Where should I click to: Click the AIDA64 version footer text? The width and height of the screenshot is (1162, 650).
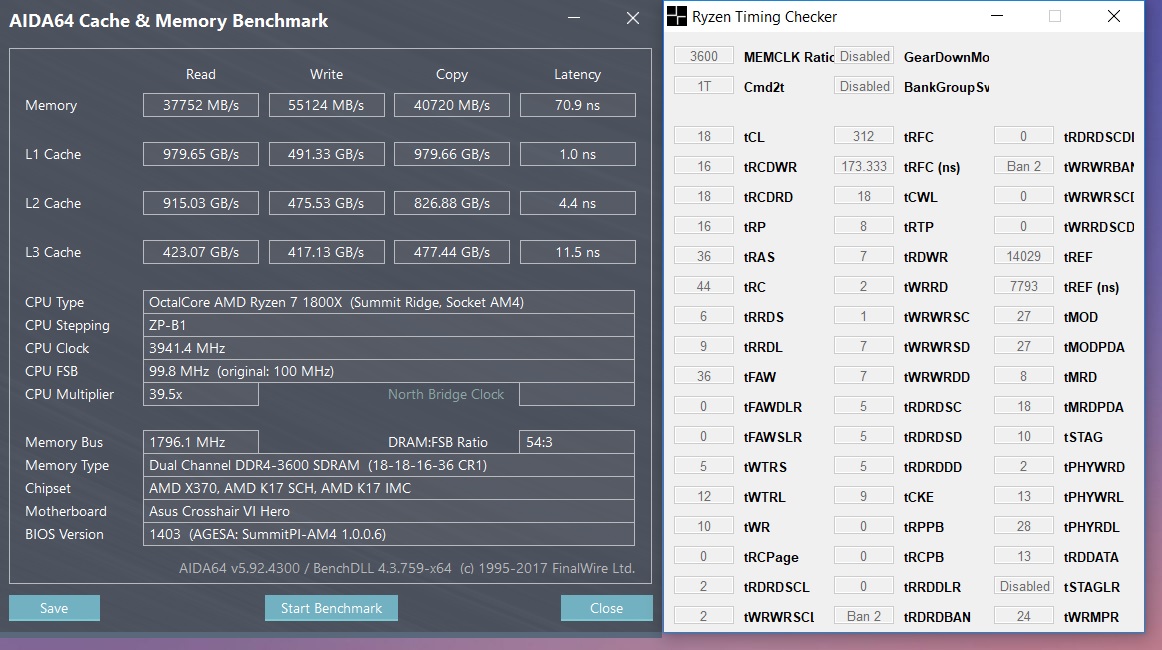[x=407, y=568]
